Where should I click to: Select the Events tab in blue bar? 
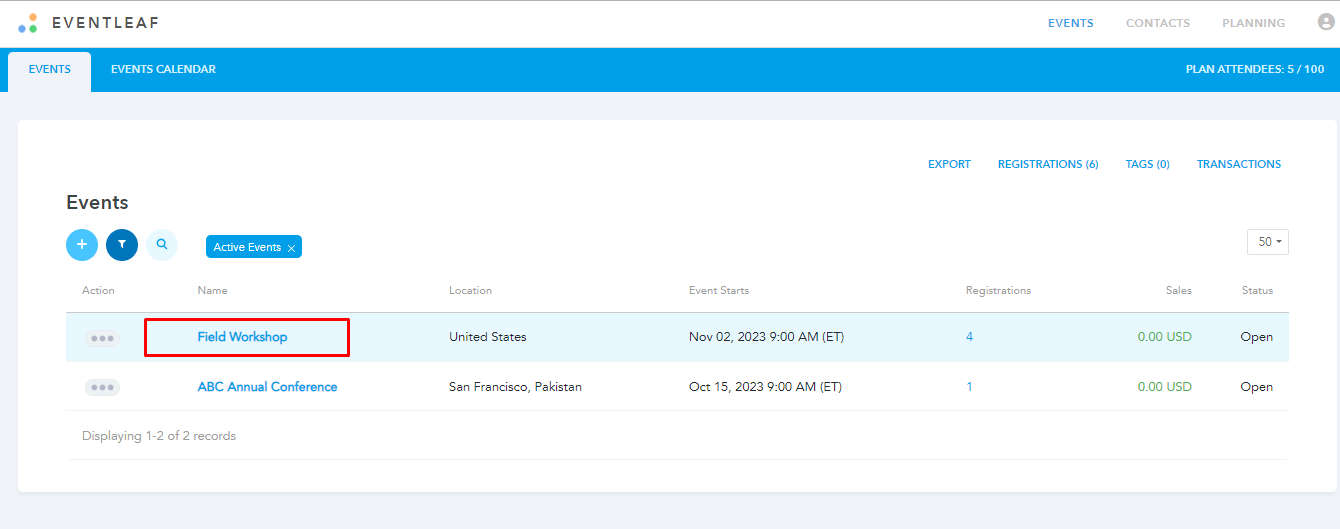click(x=50, y=71)
